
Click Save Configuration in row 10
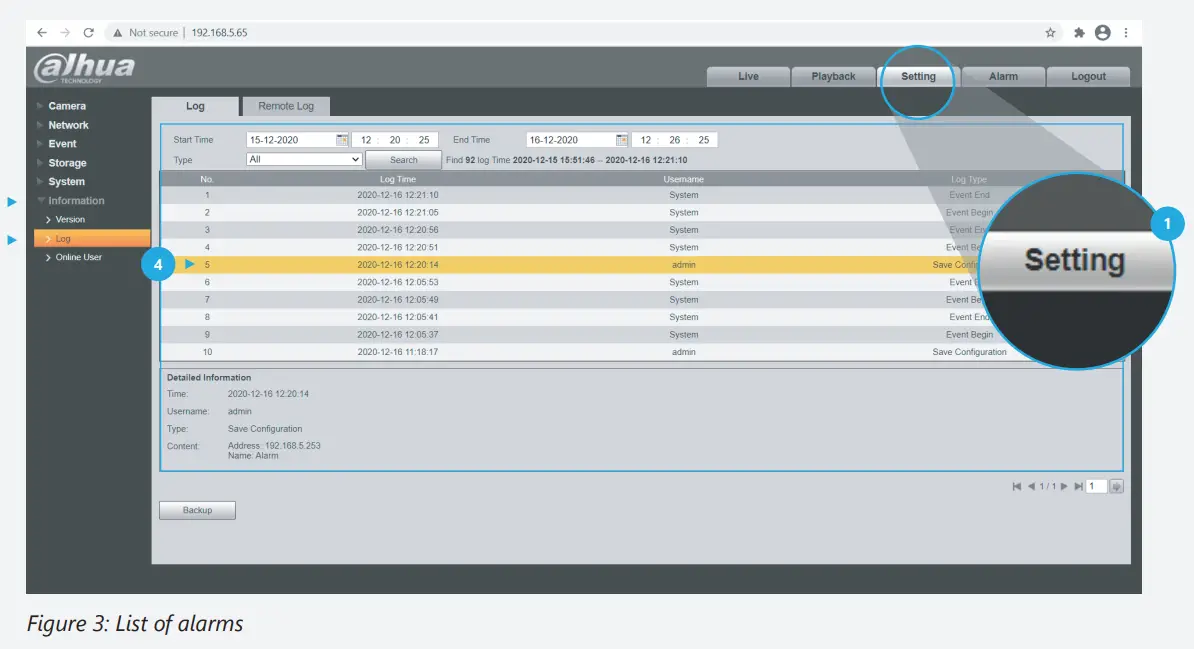969,353
